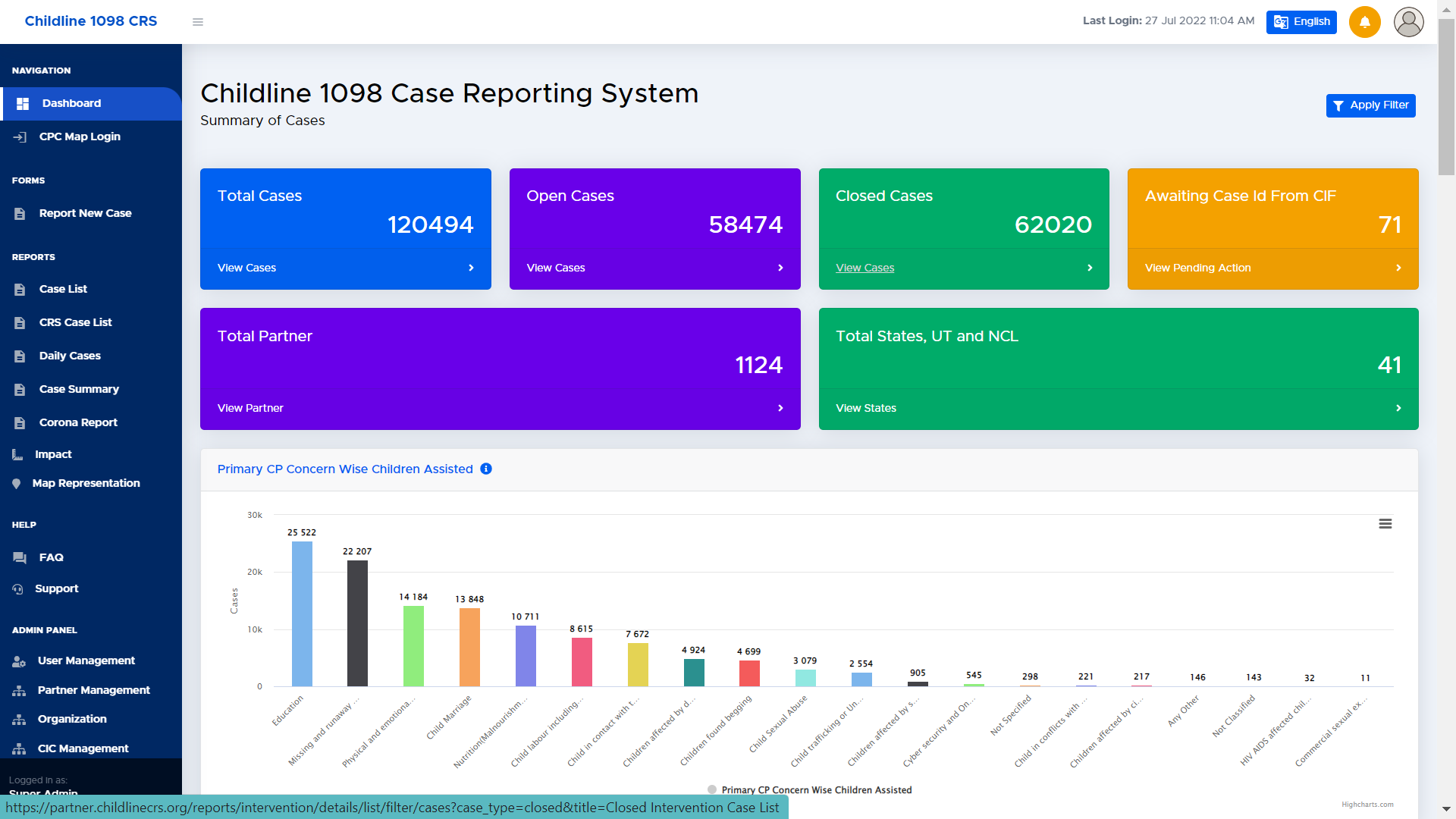Click the Organization hierarchy icon
Viewport: 1456px width, 819px height.
(x=19, y=720)
